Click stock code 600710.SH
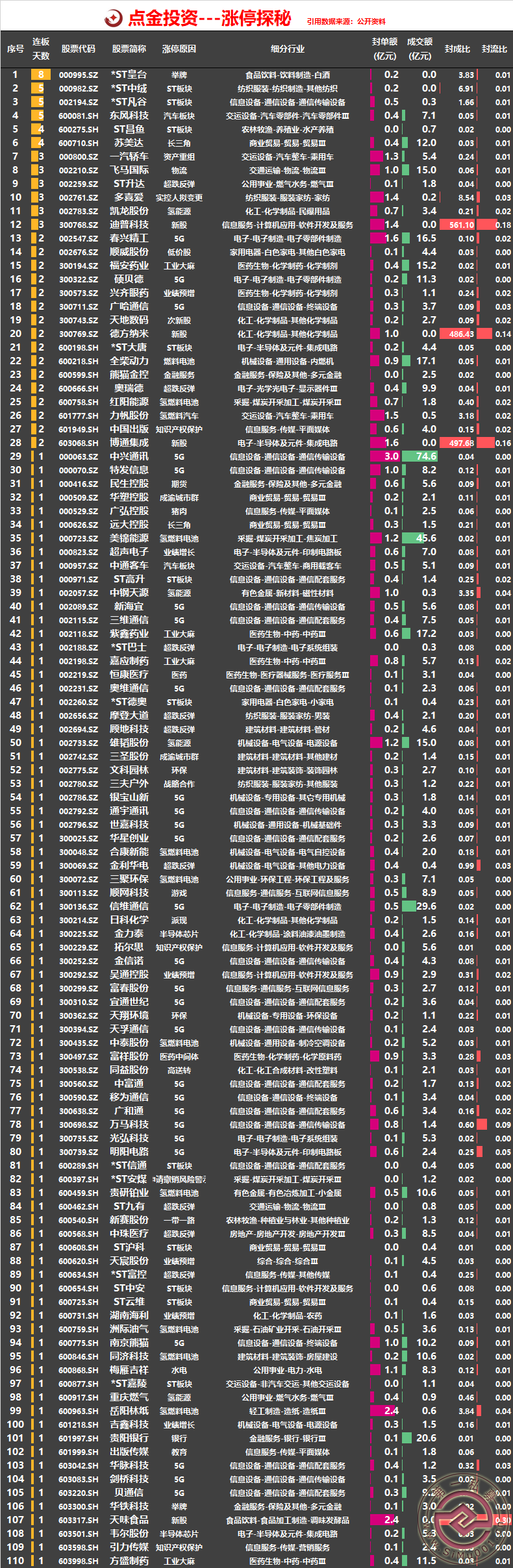 coord(79,143)
